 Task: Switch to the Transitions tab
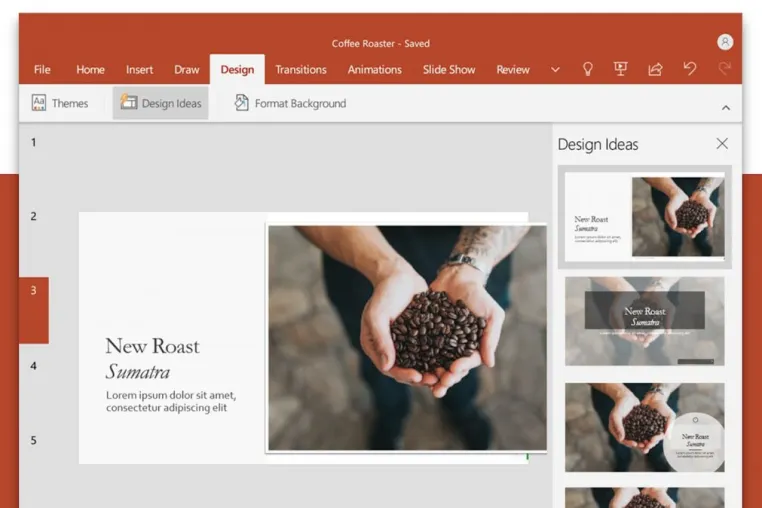tap(301, 70)
